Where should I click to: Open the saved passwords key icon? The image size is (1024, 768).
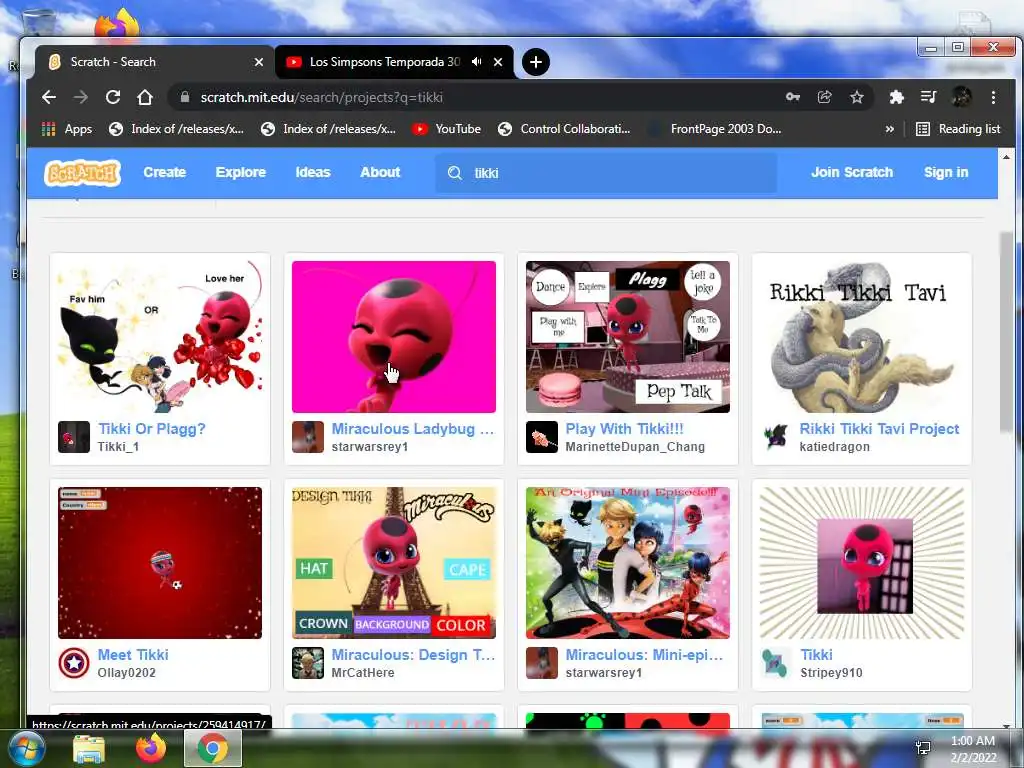pos(793,97)
